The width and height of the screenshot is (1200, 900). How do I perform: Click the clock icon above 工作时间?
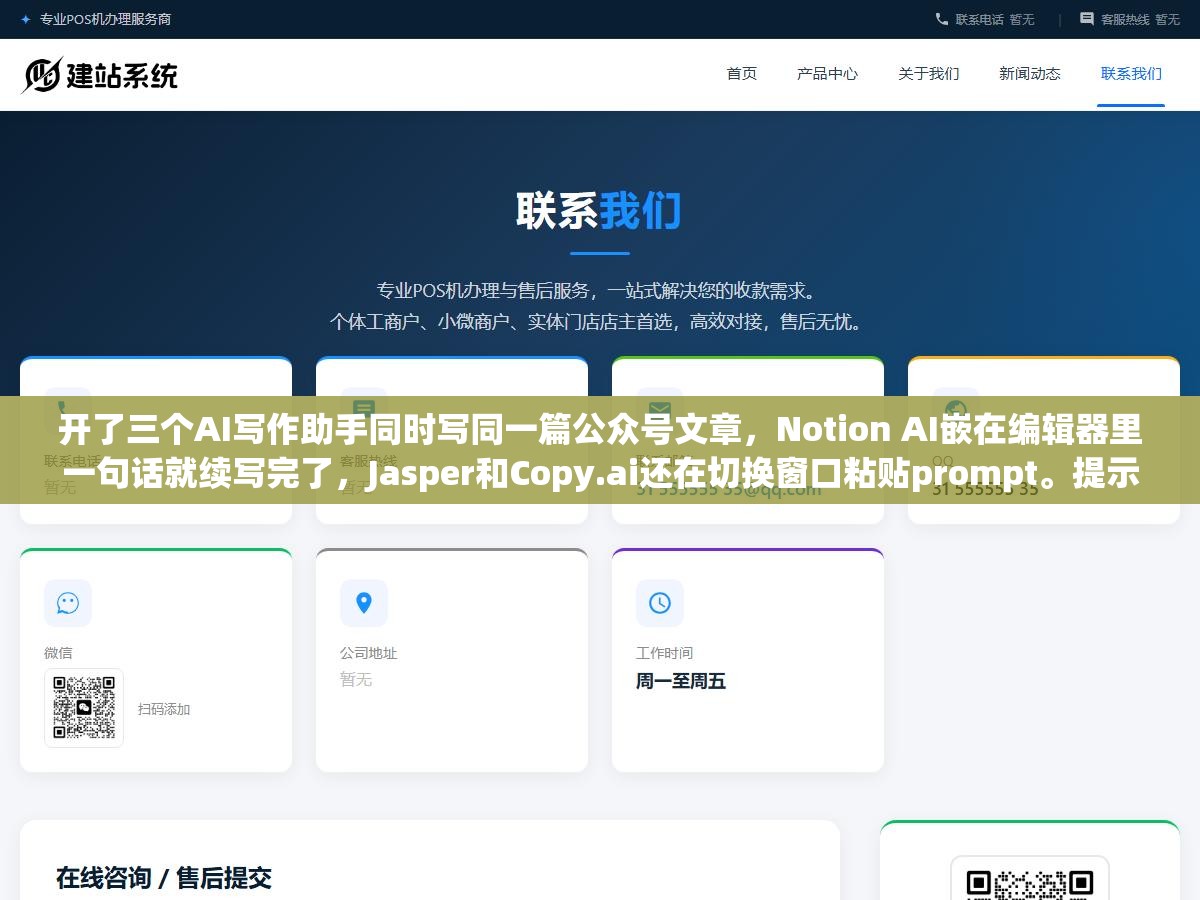660,603
